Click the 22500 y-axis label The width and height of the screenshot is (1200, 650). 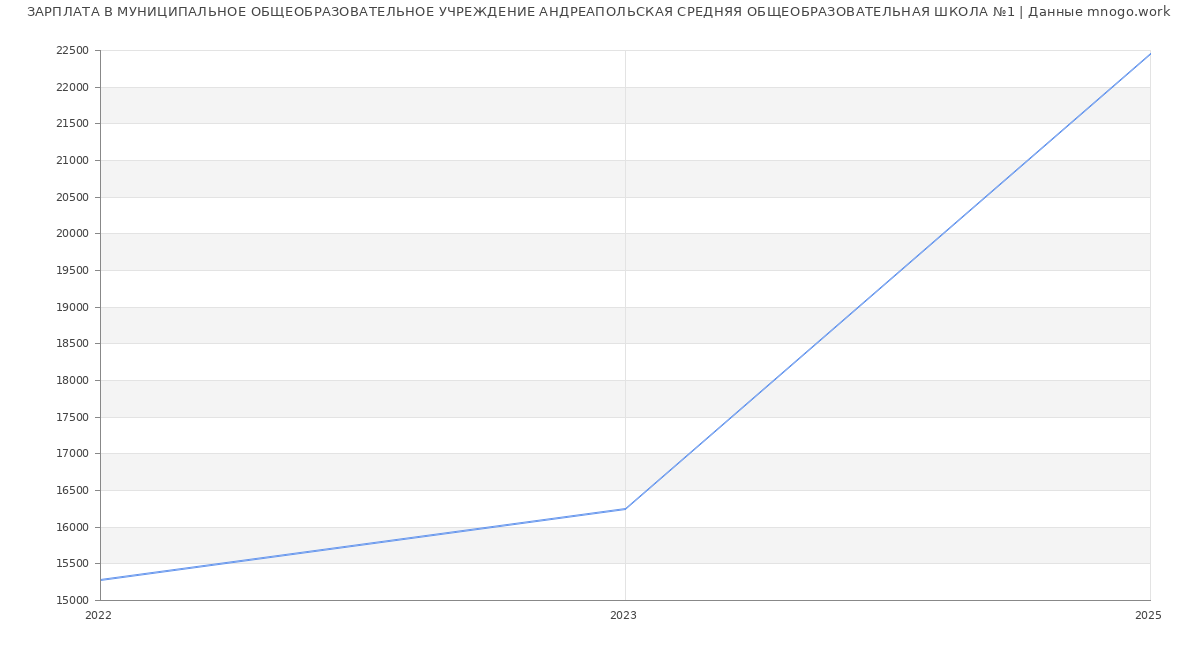(x=73, y=51)
